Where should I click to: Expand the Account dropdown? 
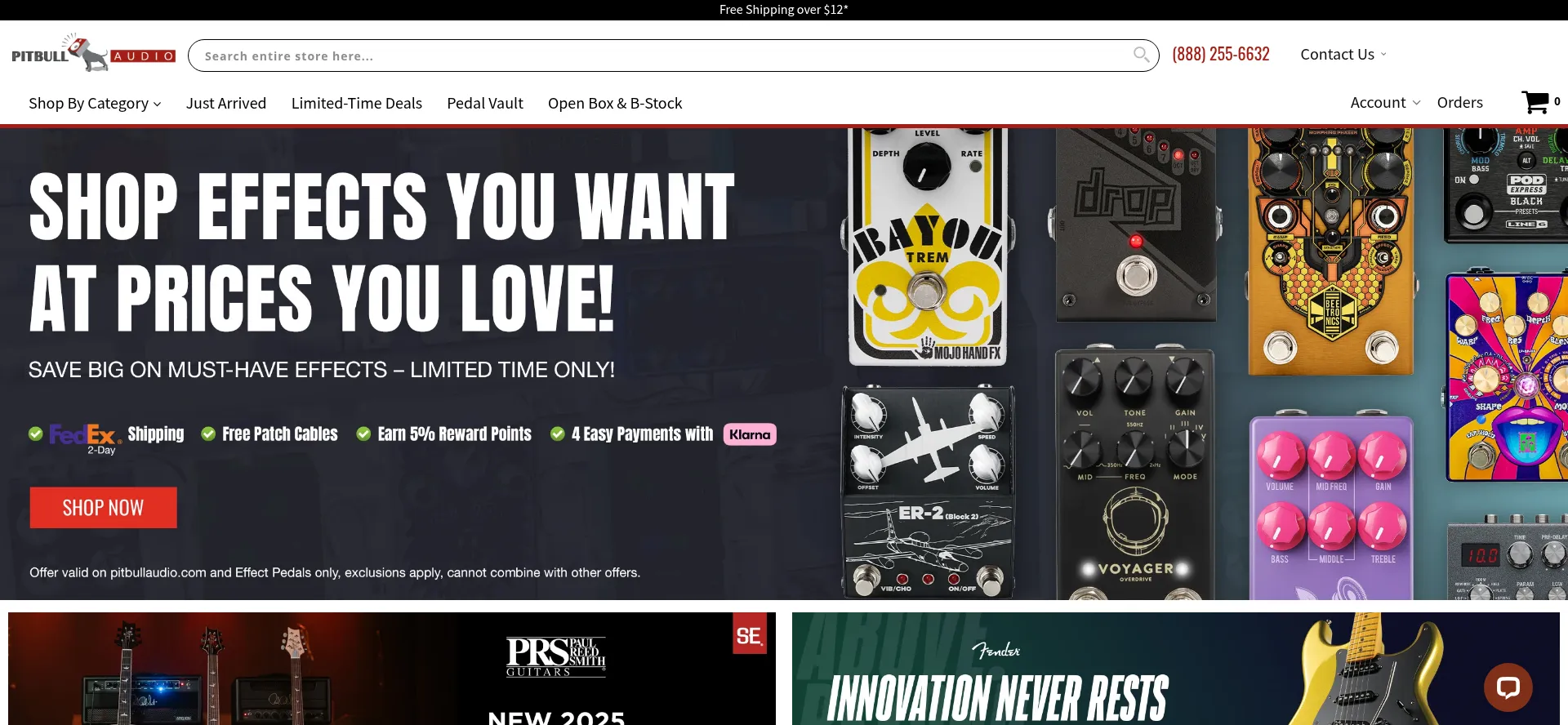coord(1385,102)
